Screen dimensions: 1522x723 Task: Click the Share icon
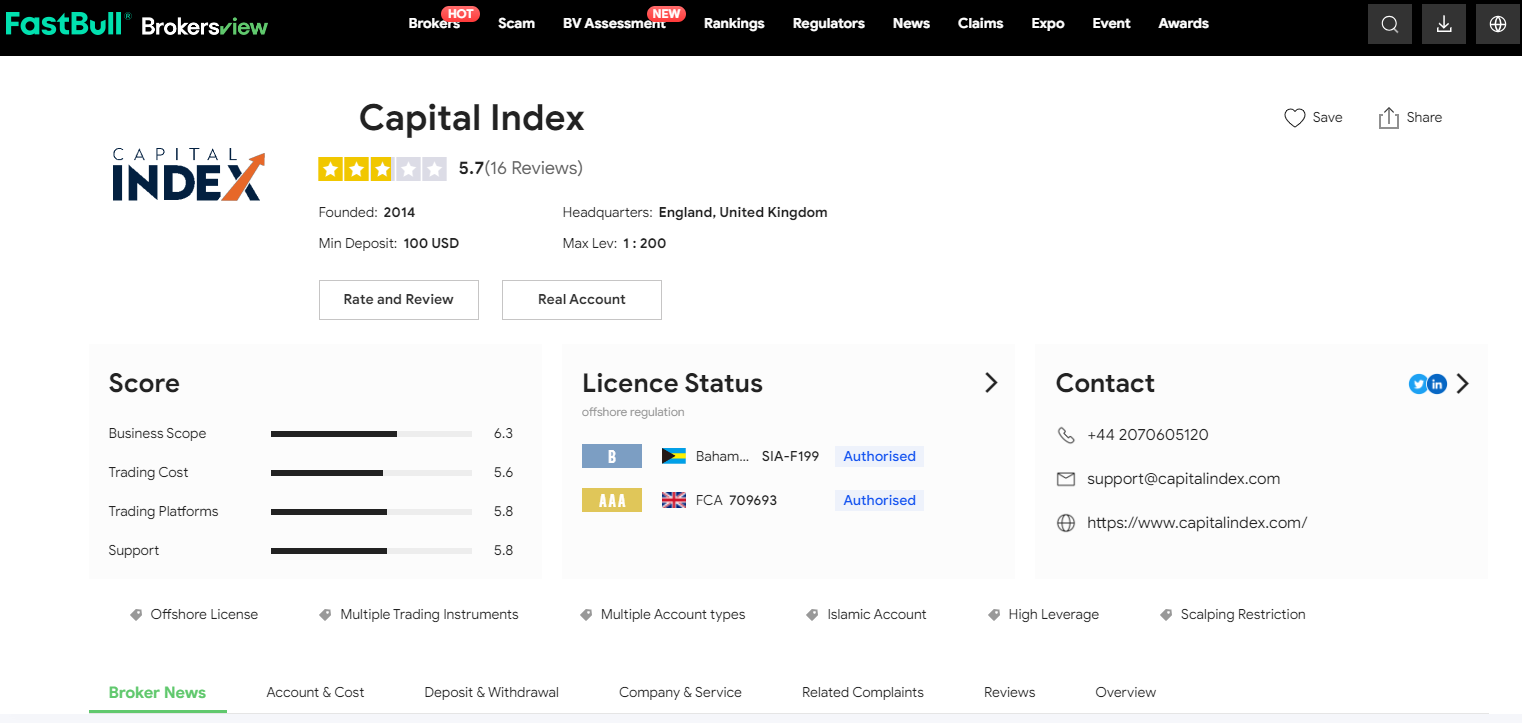[1388, 118]
